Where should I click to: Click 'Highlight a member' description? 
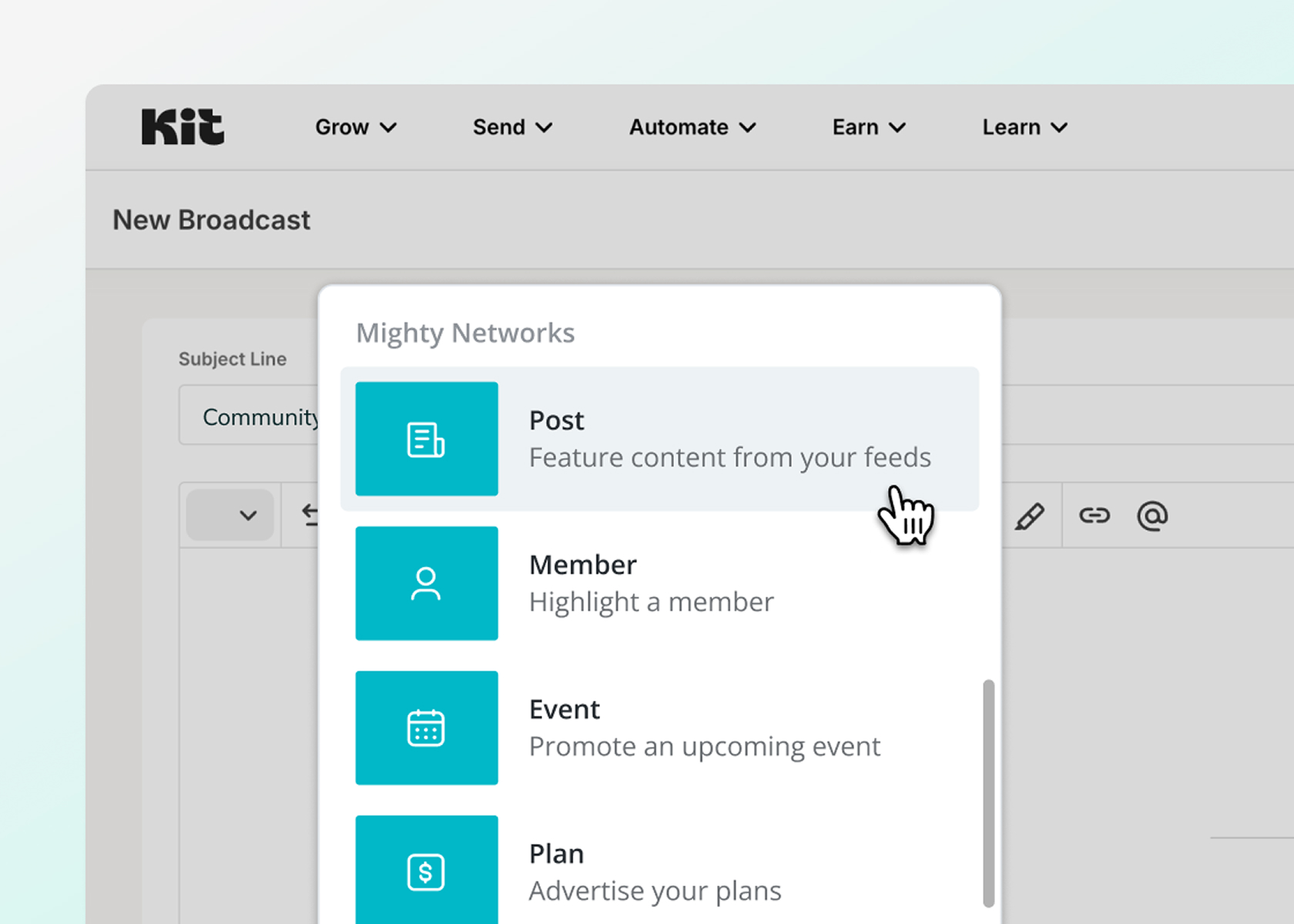pyautogui.click(x=652, y=602)
